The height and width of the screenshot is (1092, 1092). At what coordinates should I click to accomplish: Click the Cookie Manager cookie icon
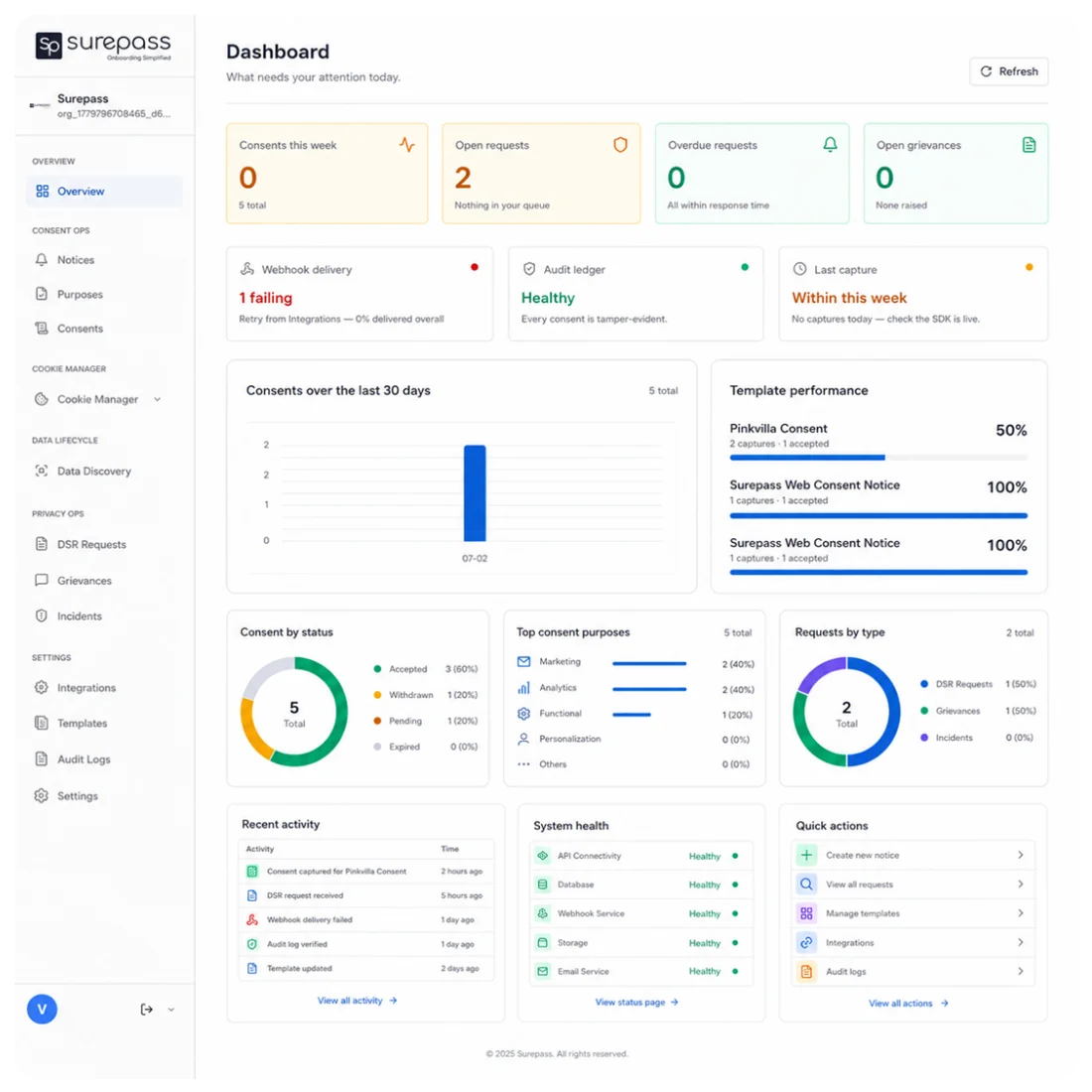point(42,399)
